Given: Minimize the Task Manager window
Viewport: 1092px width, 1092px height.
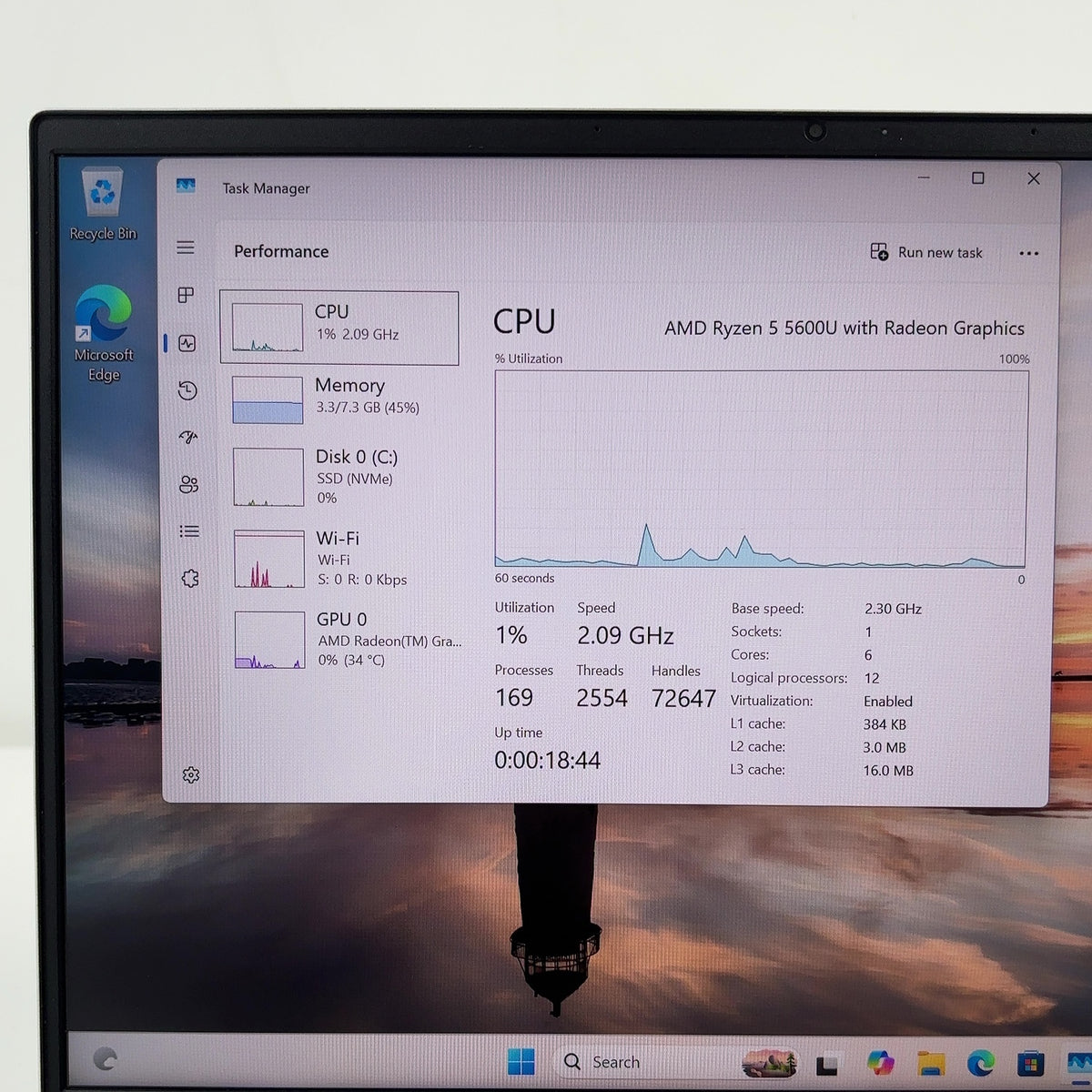Looking at the screenshot, I should pyautogui.click(x=925, y=178).
